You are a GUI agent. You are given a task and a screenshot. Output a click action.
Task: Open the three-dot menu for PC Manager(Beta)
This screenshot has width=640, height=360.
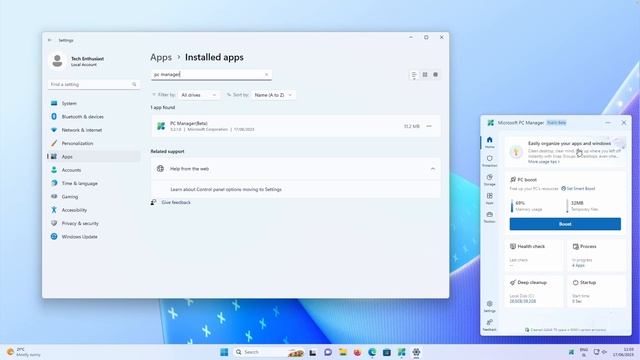click(x=429, y=126)
